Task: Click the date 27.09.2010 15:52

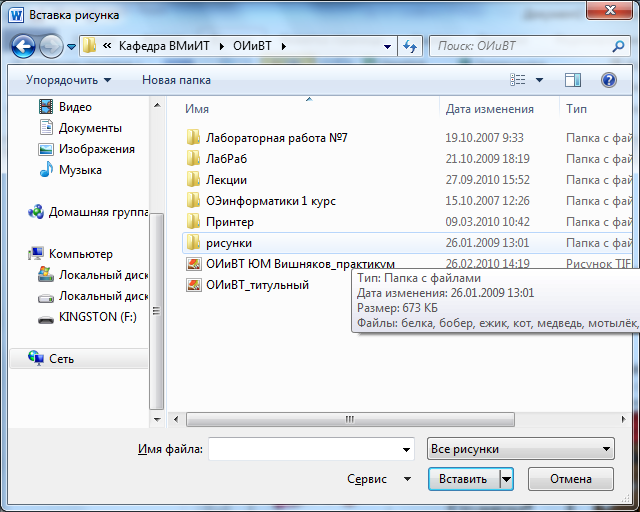Action: click(487, 180)
